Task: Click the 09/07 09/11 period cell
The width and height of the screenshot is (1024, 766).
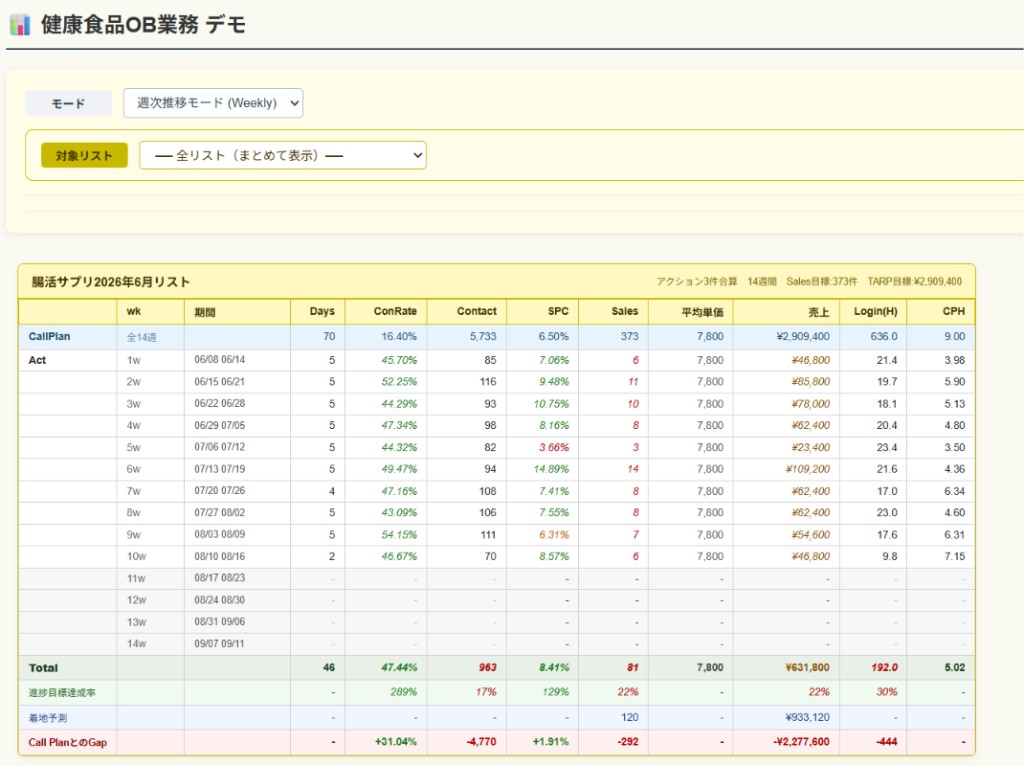Action: tap(219, 644)
